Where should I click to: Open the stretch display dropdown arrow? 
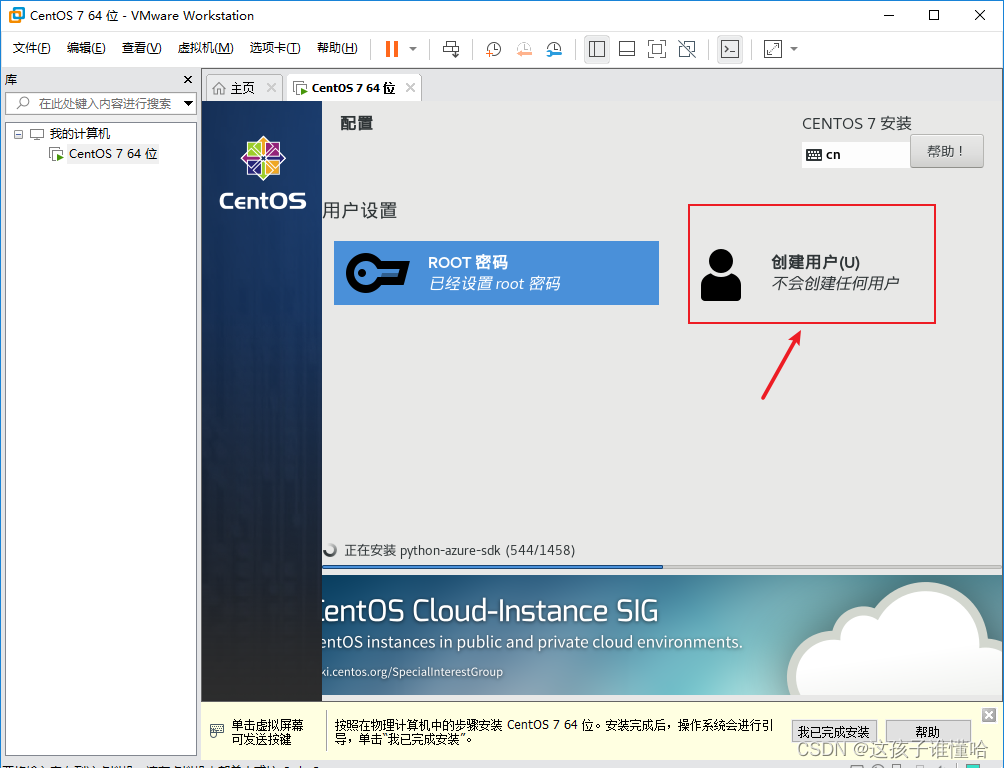(794, 49)
